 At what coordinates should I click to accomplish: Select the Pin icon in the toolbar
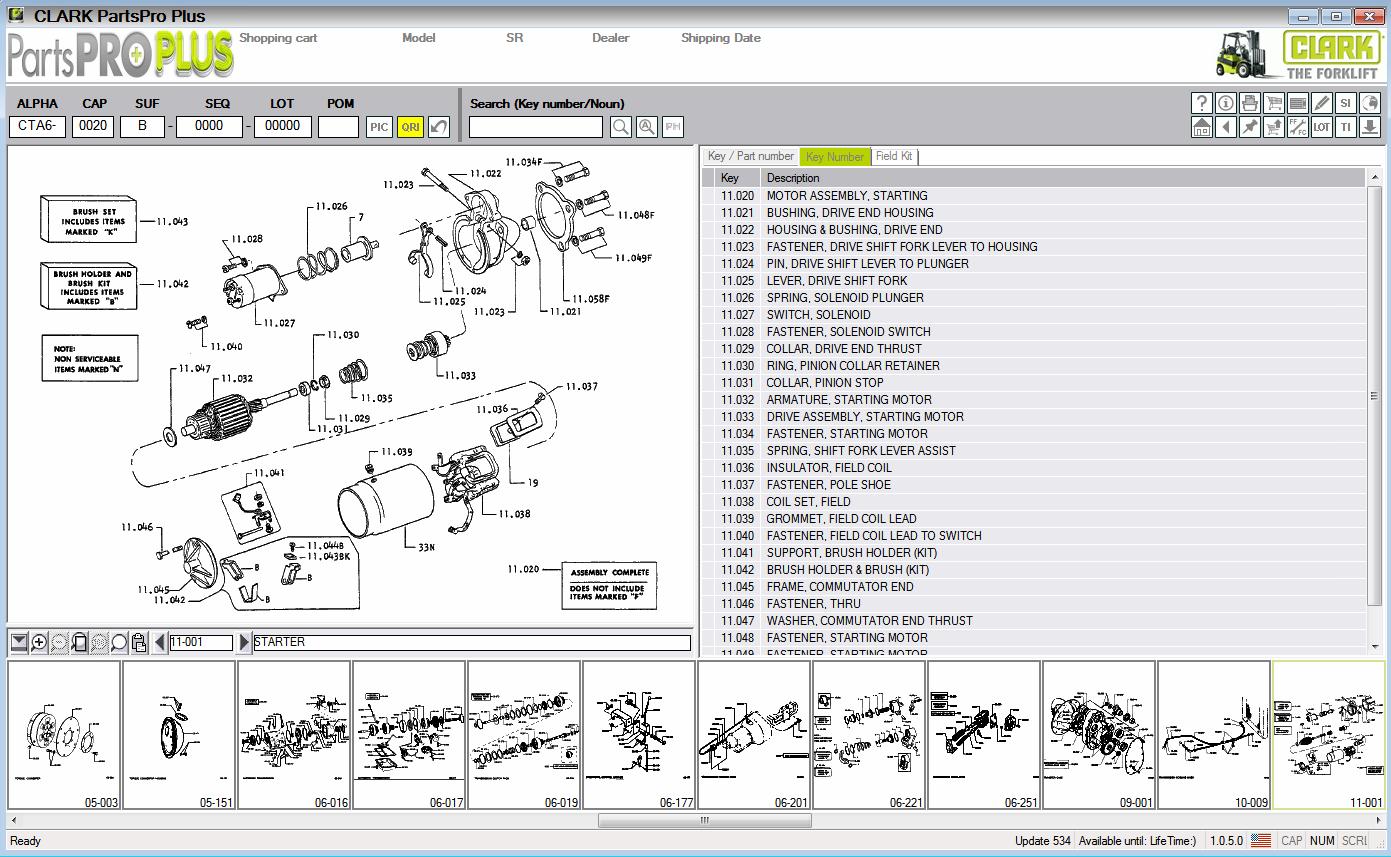(1251, 127)
